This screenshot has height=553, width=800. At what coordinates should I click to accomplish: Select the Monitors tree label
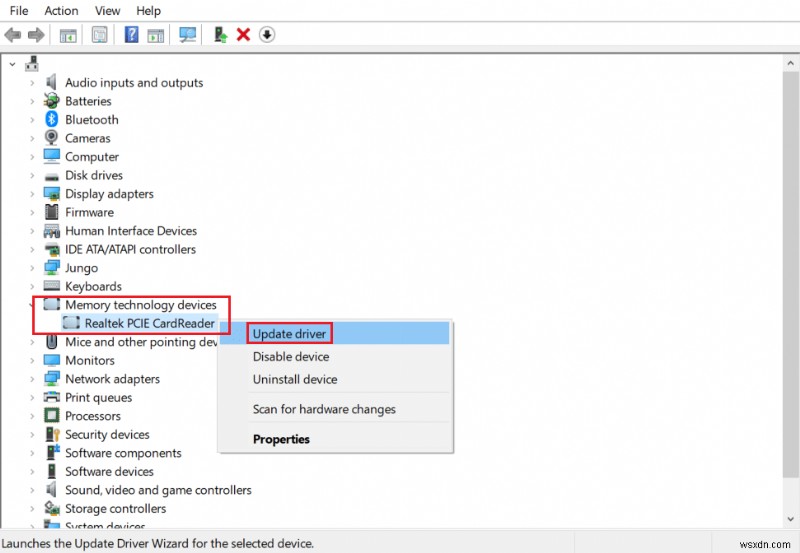(x=90, y=360)
